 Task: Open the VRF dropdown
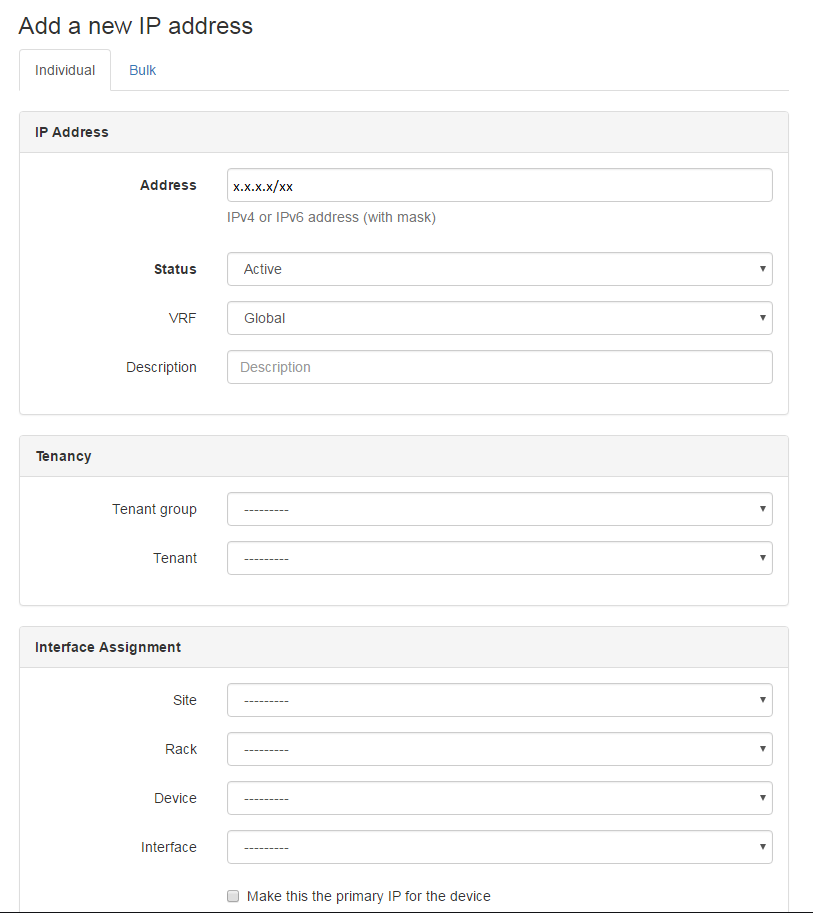click(x=499, y=318)
